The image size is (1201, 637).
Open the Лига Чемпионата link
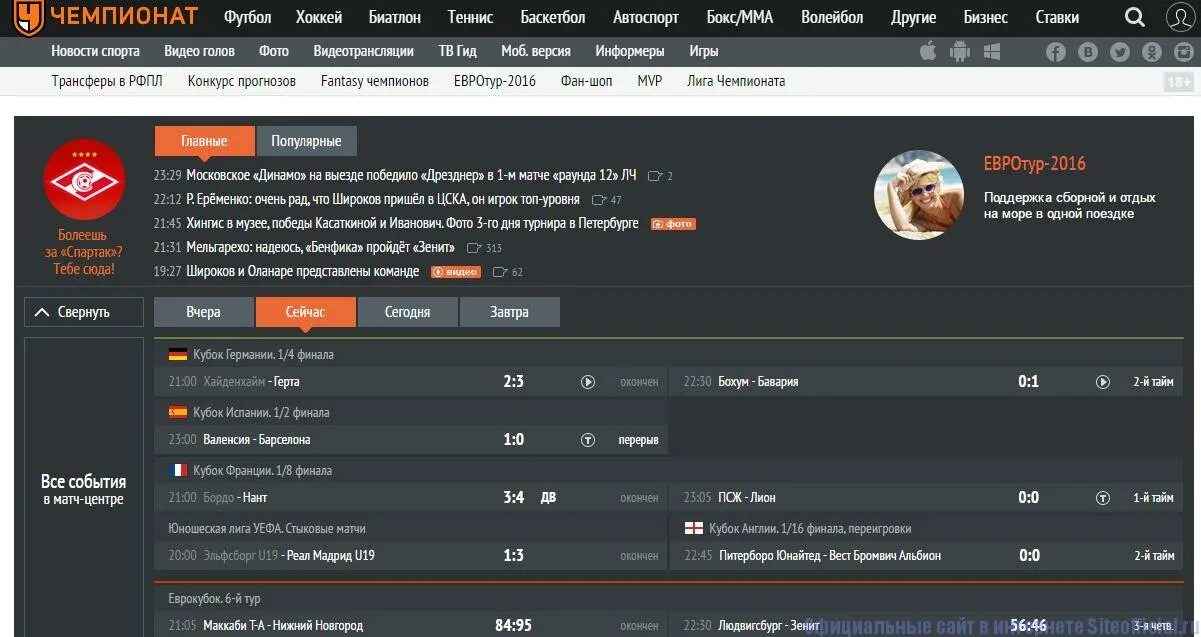tap(737, 81)
